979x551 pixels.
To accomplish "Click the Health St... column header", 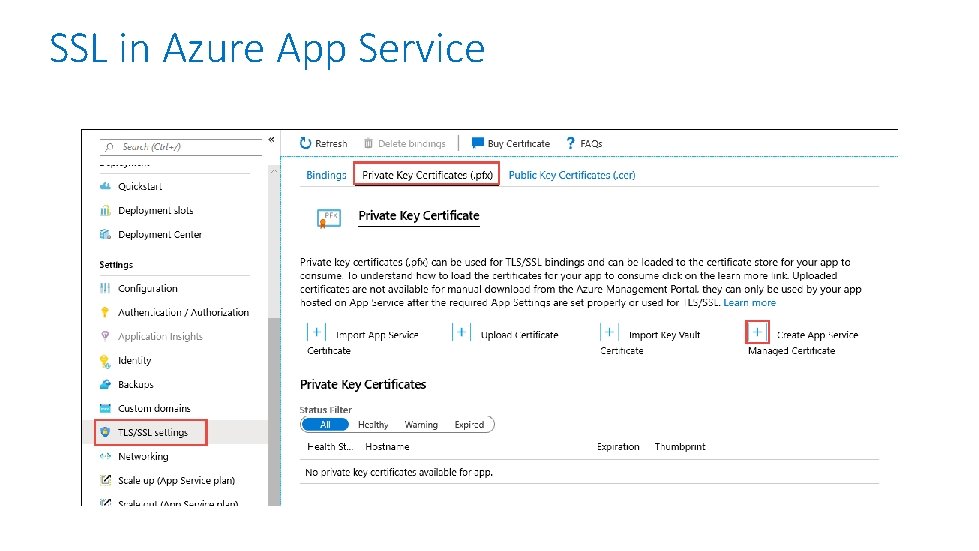I will (x=330, y=447).
